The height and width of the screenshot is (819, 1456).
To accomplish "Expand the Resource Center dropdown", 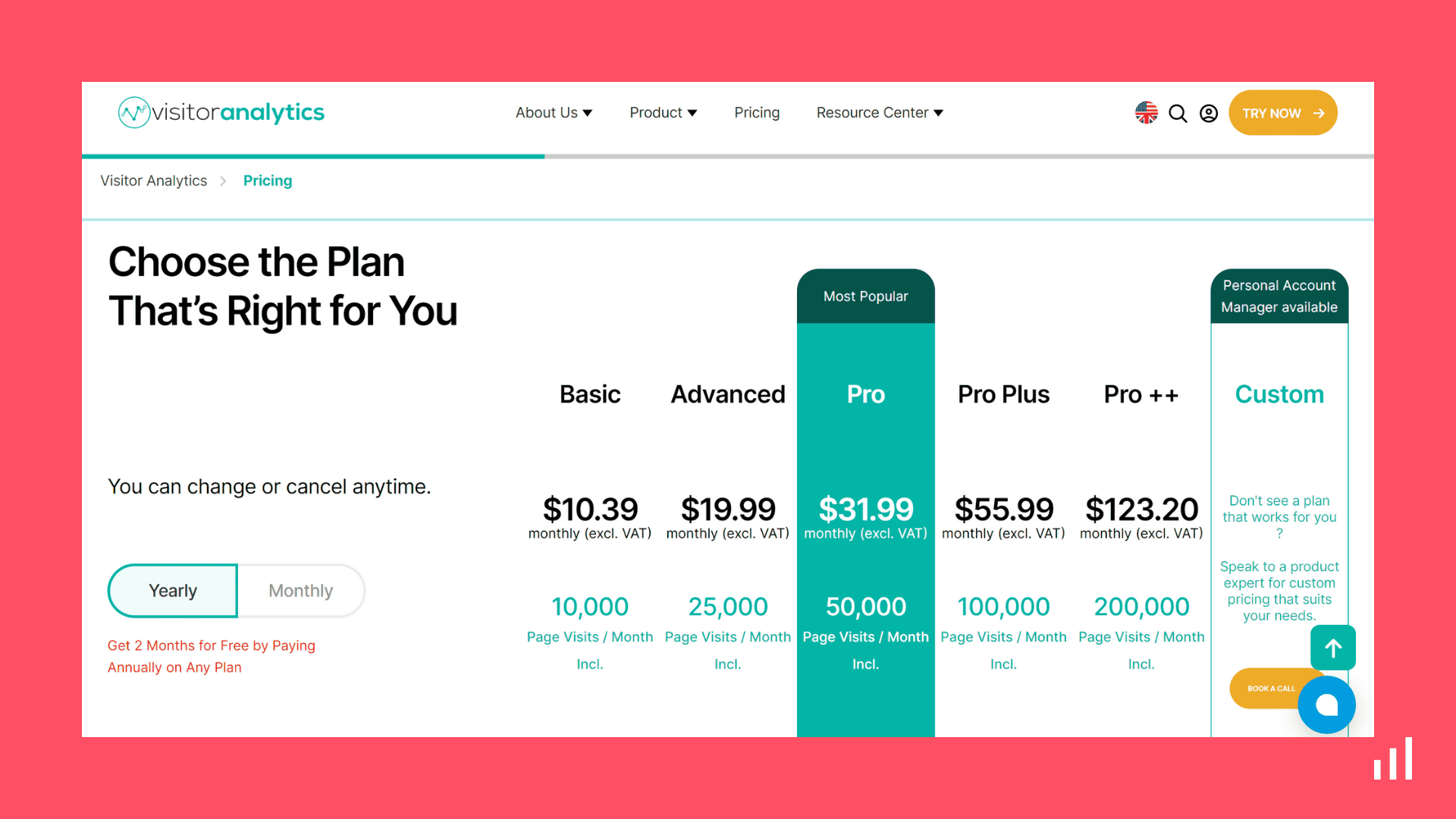I will tap(880, 112).
